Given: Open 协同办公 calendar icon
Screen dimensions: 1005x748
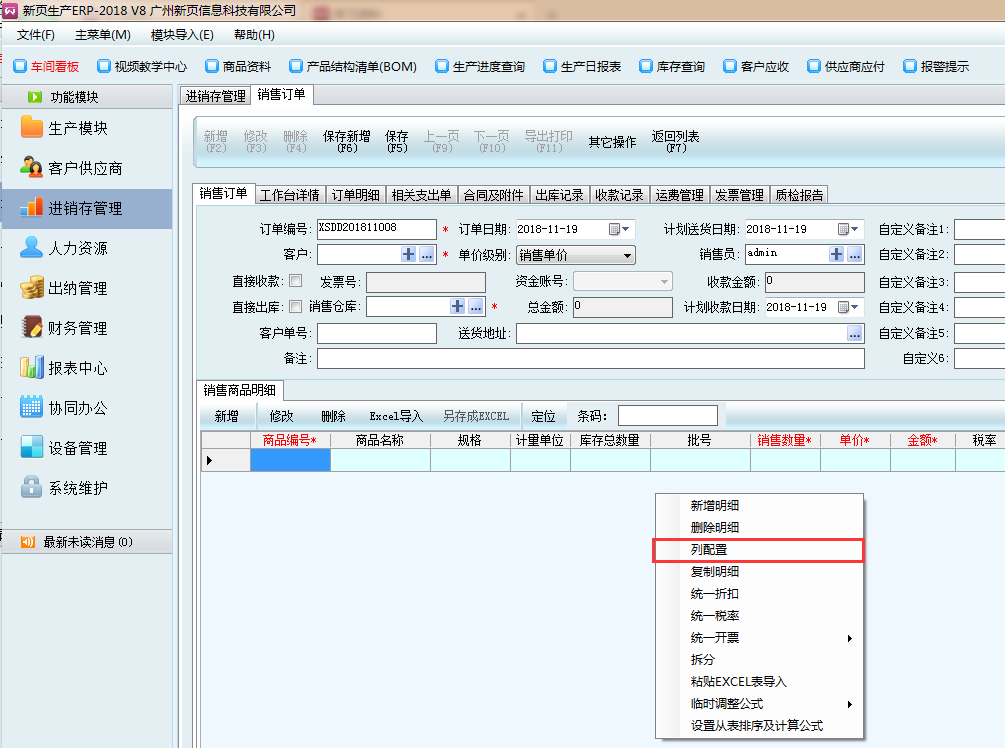Looking at the screenshot, I should point(32,408).
